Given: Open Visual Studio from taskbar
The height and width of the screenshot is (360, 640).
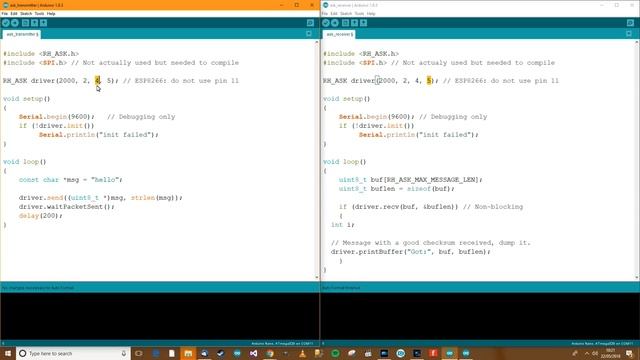Looking at the screenshot, I should (253, 353).
